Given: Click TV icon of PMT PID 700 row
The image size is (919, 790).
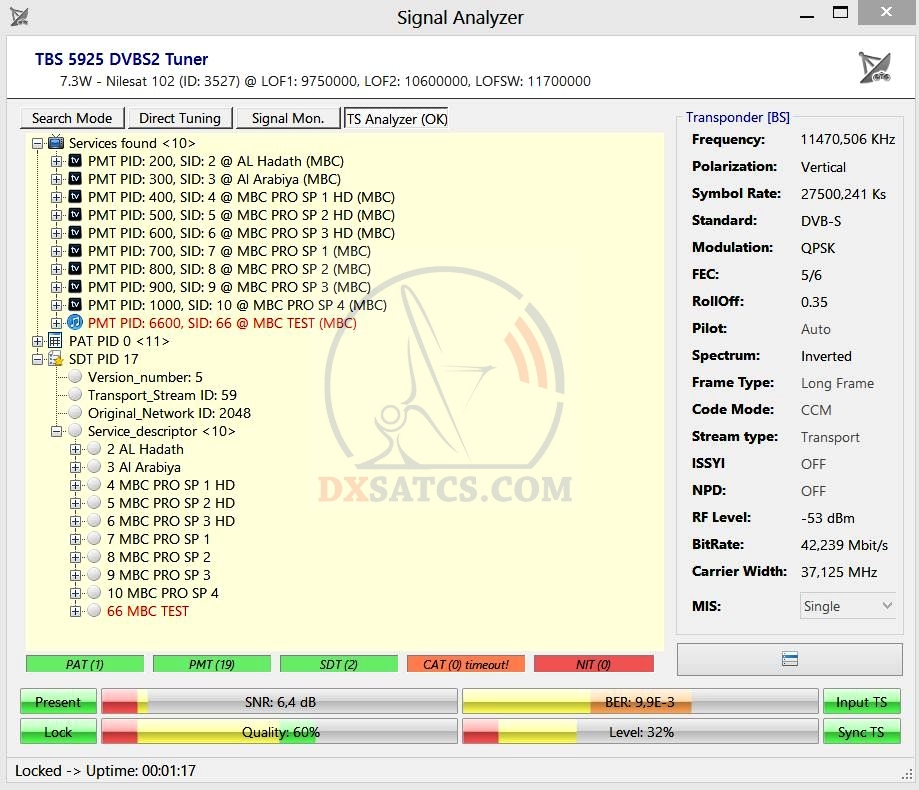Looking at the screenshot, I should pos(75,251).
